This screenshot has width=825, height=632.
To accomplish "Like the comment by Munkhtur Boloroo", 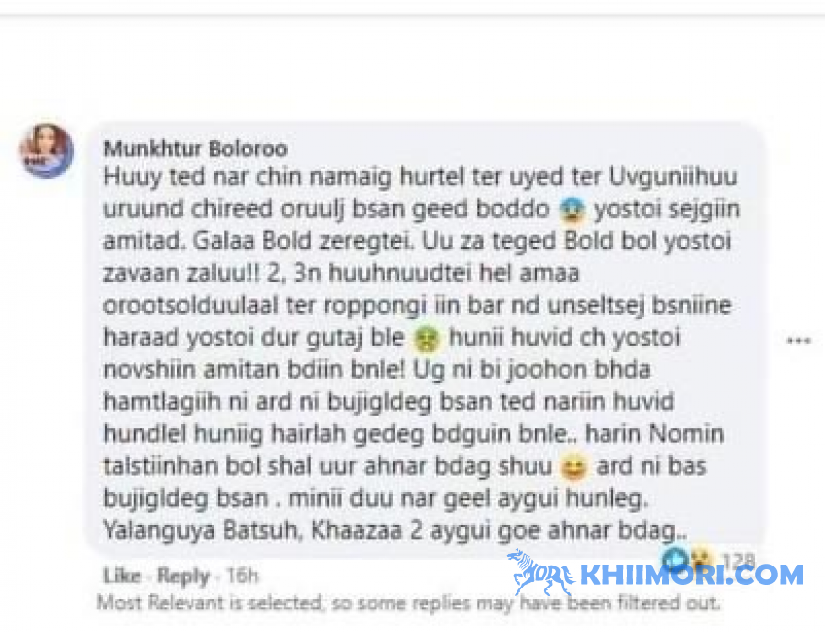I will coord(122,576).
